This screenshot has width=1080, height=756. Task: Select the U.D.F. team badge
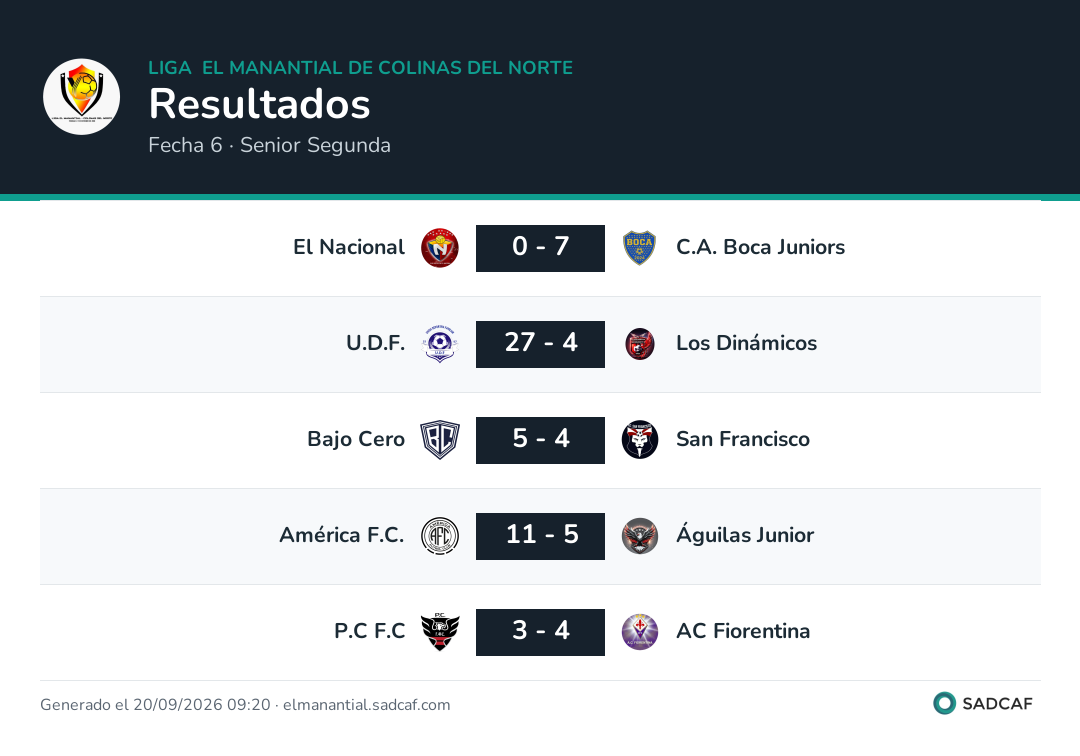coord(440,344)
